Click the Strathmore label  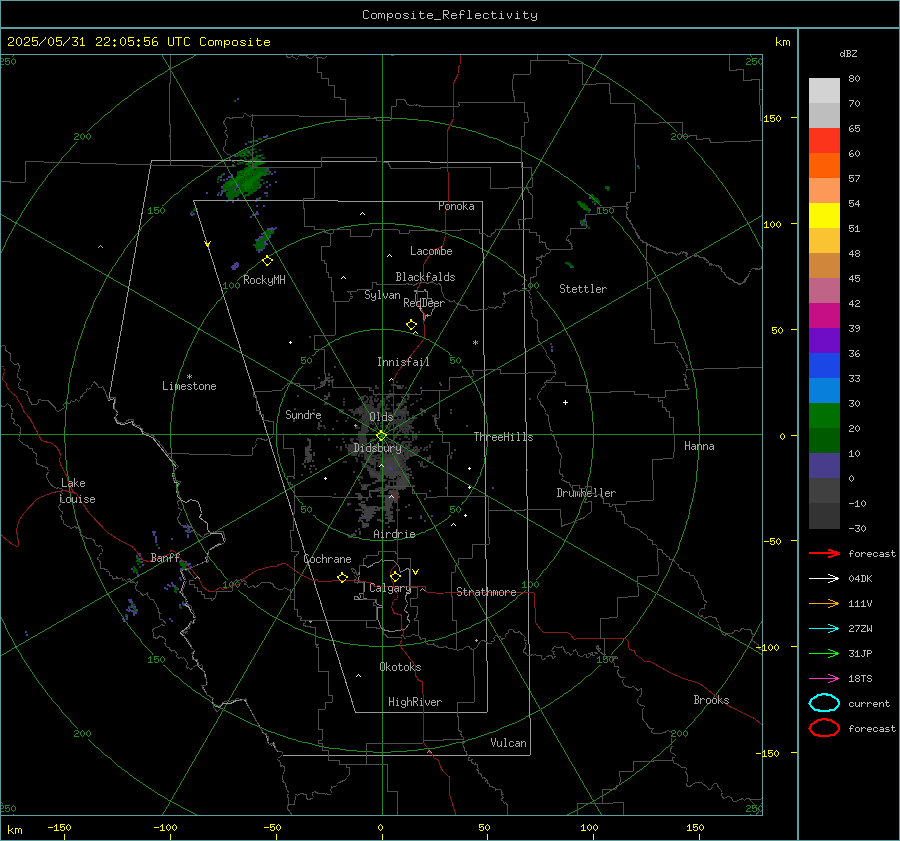click(486, 592)
